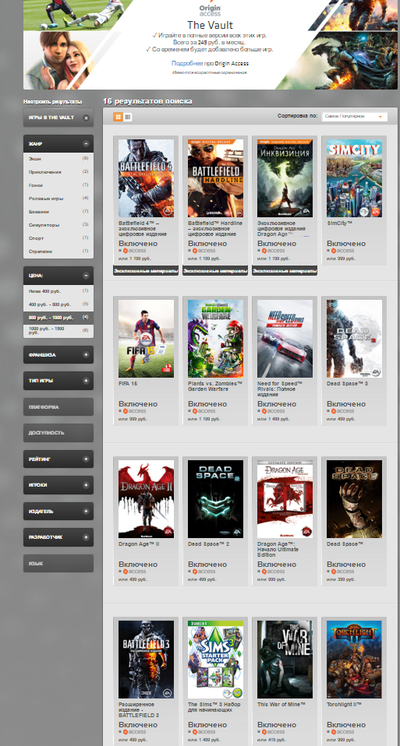The width and height of the screenshot is (400, 746).
Task: Expand the Разработчик filter
Action: click(x=86, y=537)
